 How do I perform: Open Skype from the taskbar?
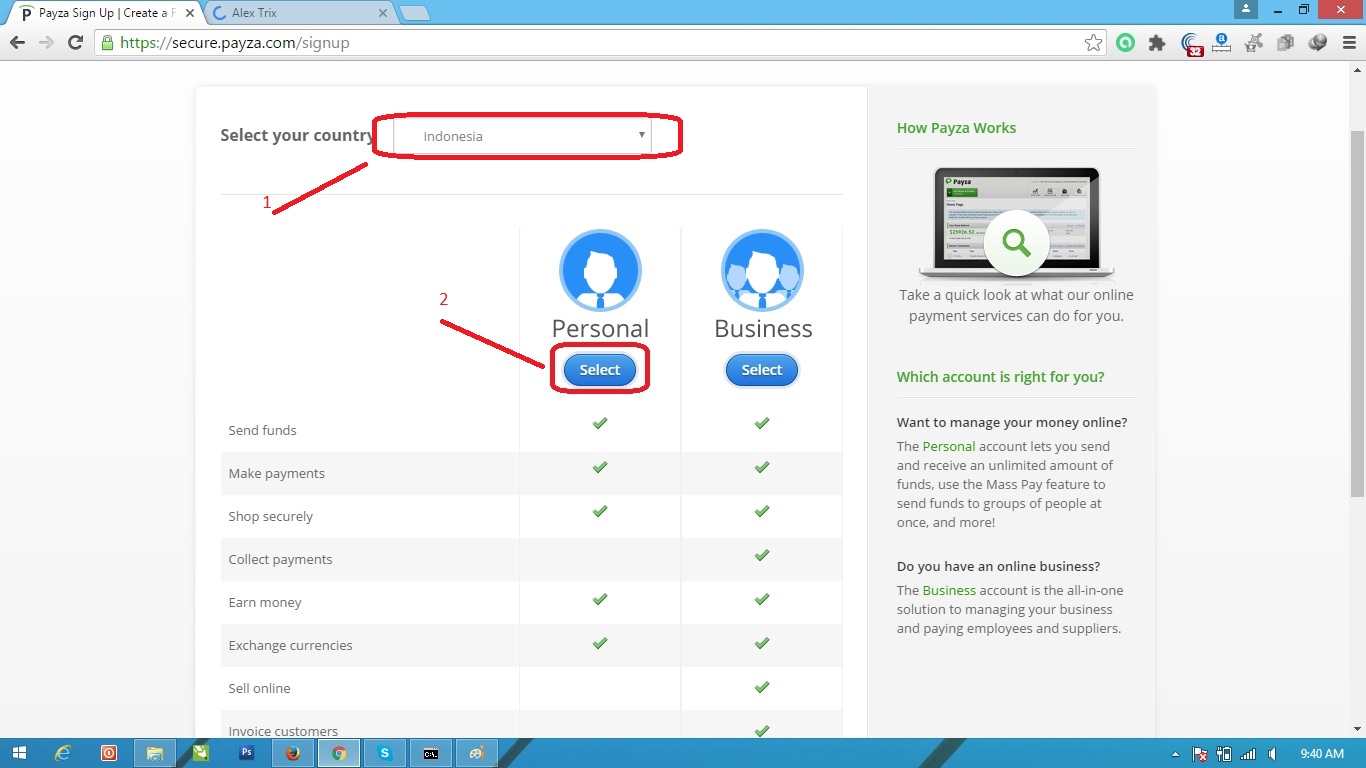click(x=385, y=753)
